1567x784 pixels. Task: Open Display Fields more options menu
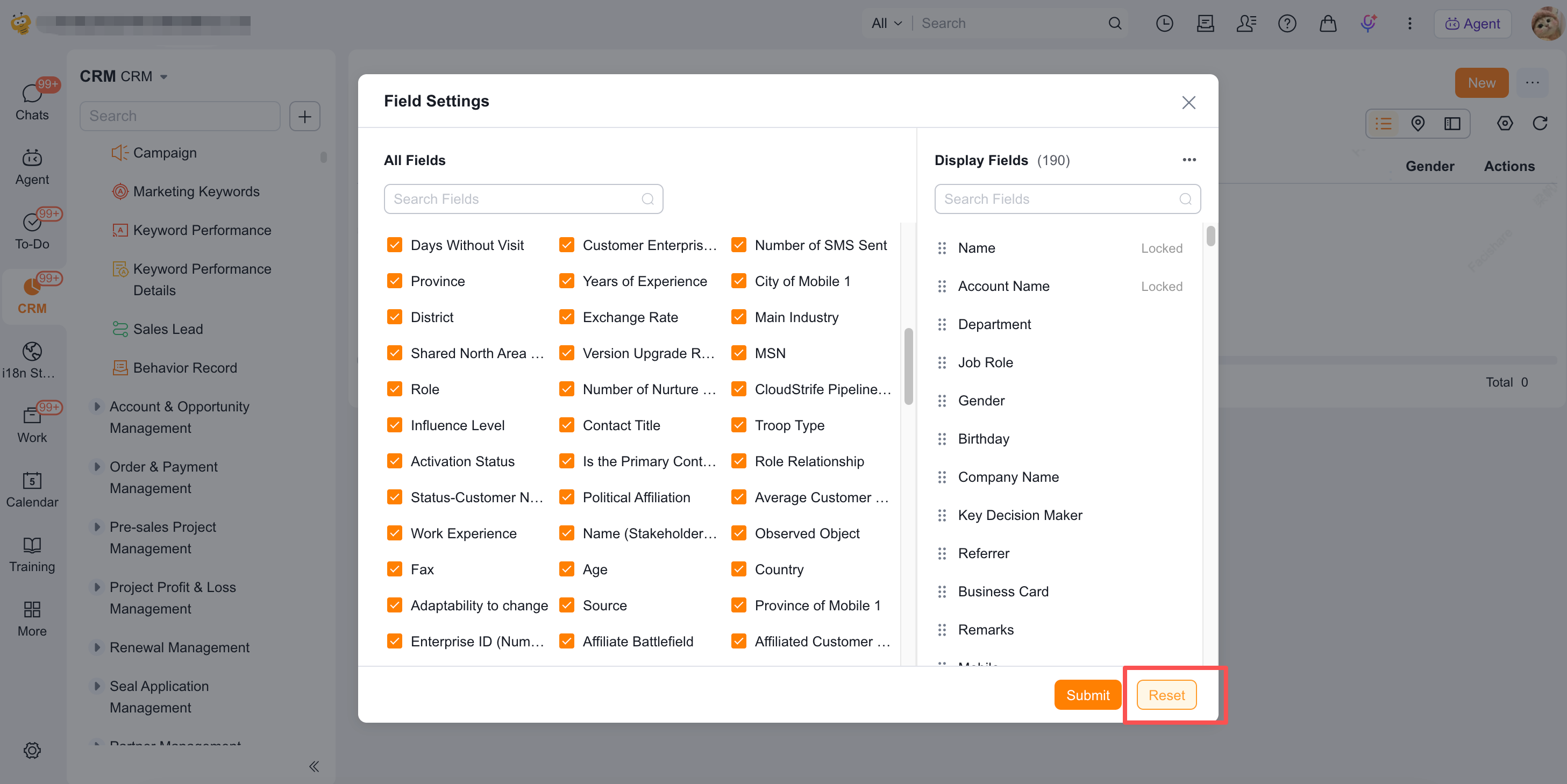coord(1188,160)
